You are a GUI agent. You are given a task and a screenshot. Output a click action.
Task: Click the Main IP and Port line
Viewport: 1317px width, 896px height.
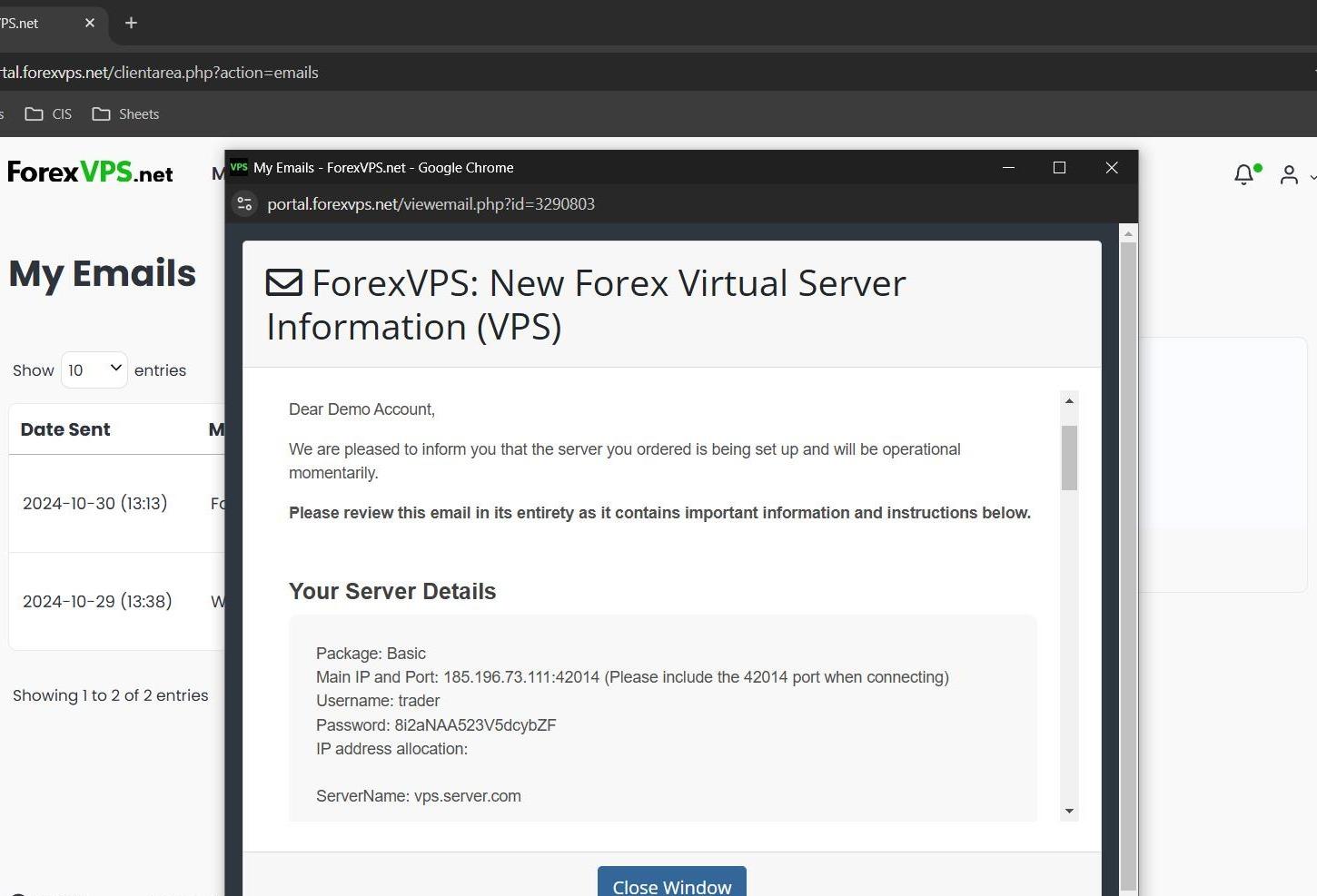point(632,677)
